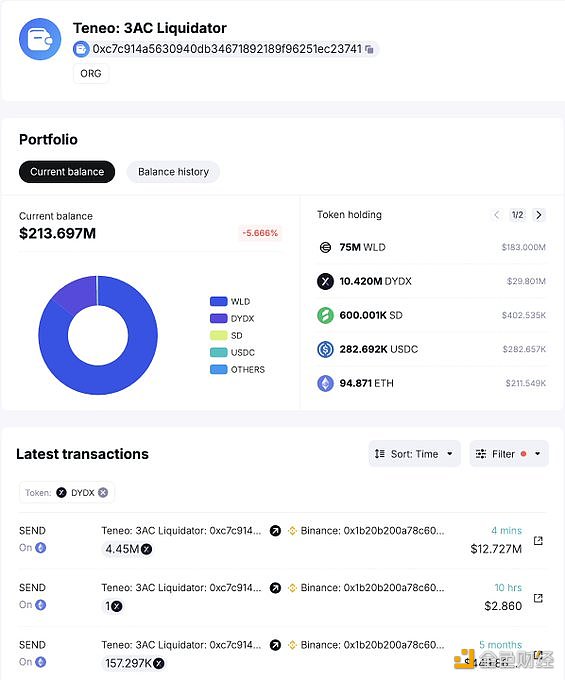565x680 pixels.
Task: Select the 600.001K SD holding text
Action: [371, 315]
